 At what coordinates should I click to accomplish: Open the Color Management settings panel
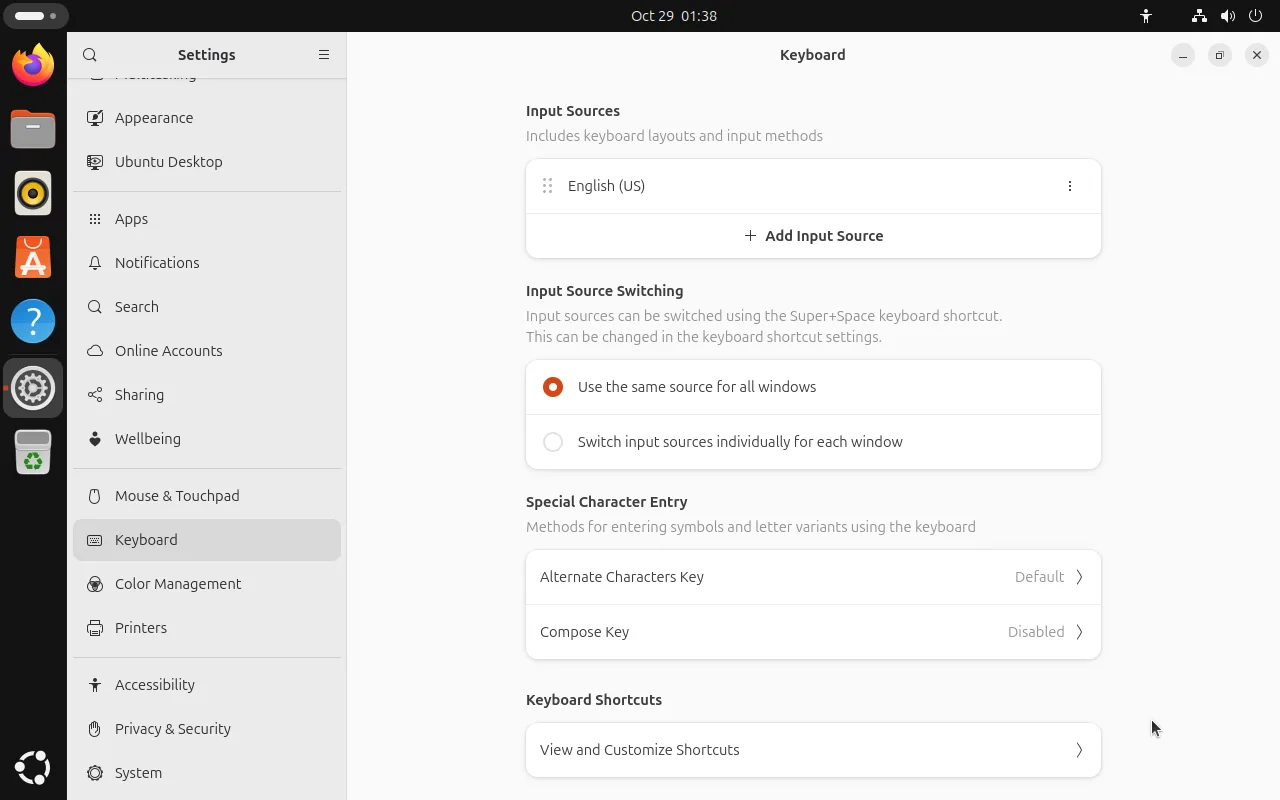coord(207,584)
